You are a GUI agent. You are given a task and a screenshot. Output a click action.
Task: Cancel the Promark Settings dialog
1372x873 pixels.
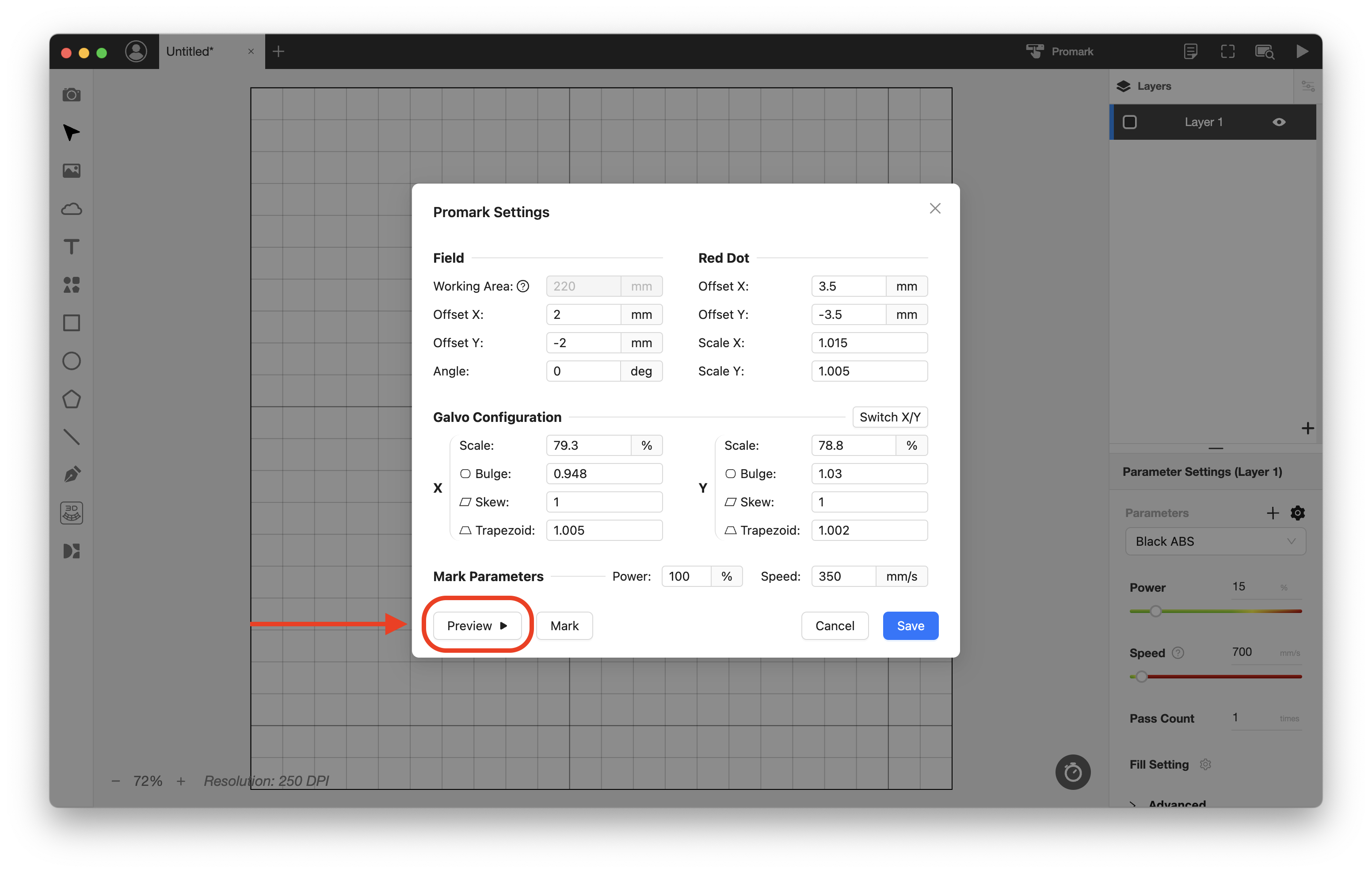[835, 625]
